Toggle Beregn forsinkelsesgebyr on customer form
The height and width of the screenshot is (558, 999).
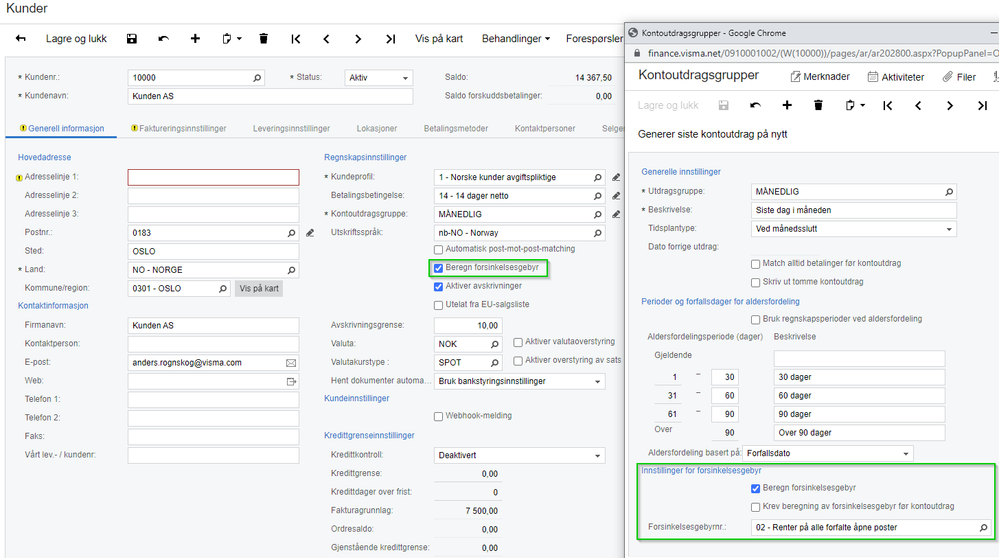438,268
